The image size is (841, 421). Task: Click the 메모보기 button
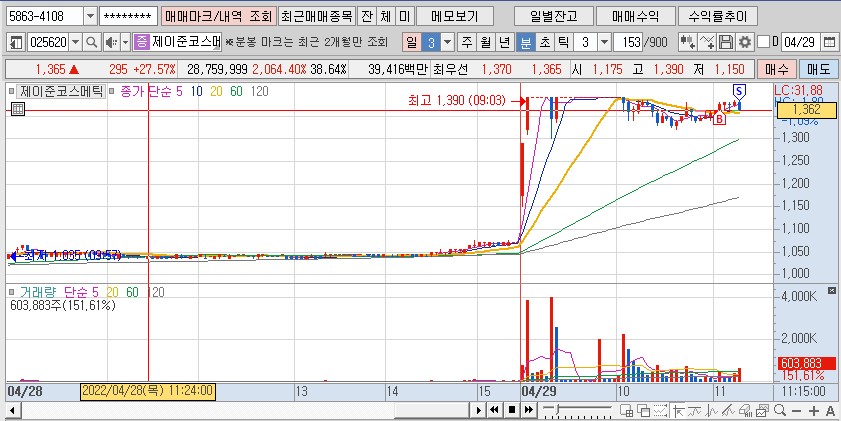(x=455, y=16)
